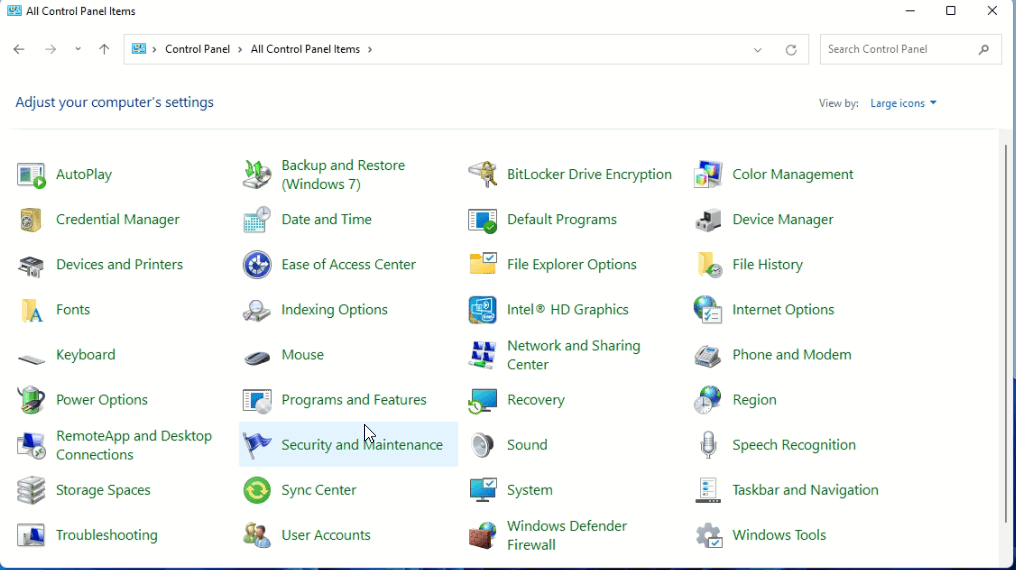
Task: Expand the address bar history dropdown
Action: coord(757,50)
